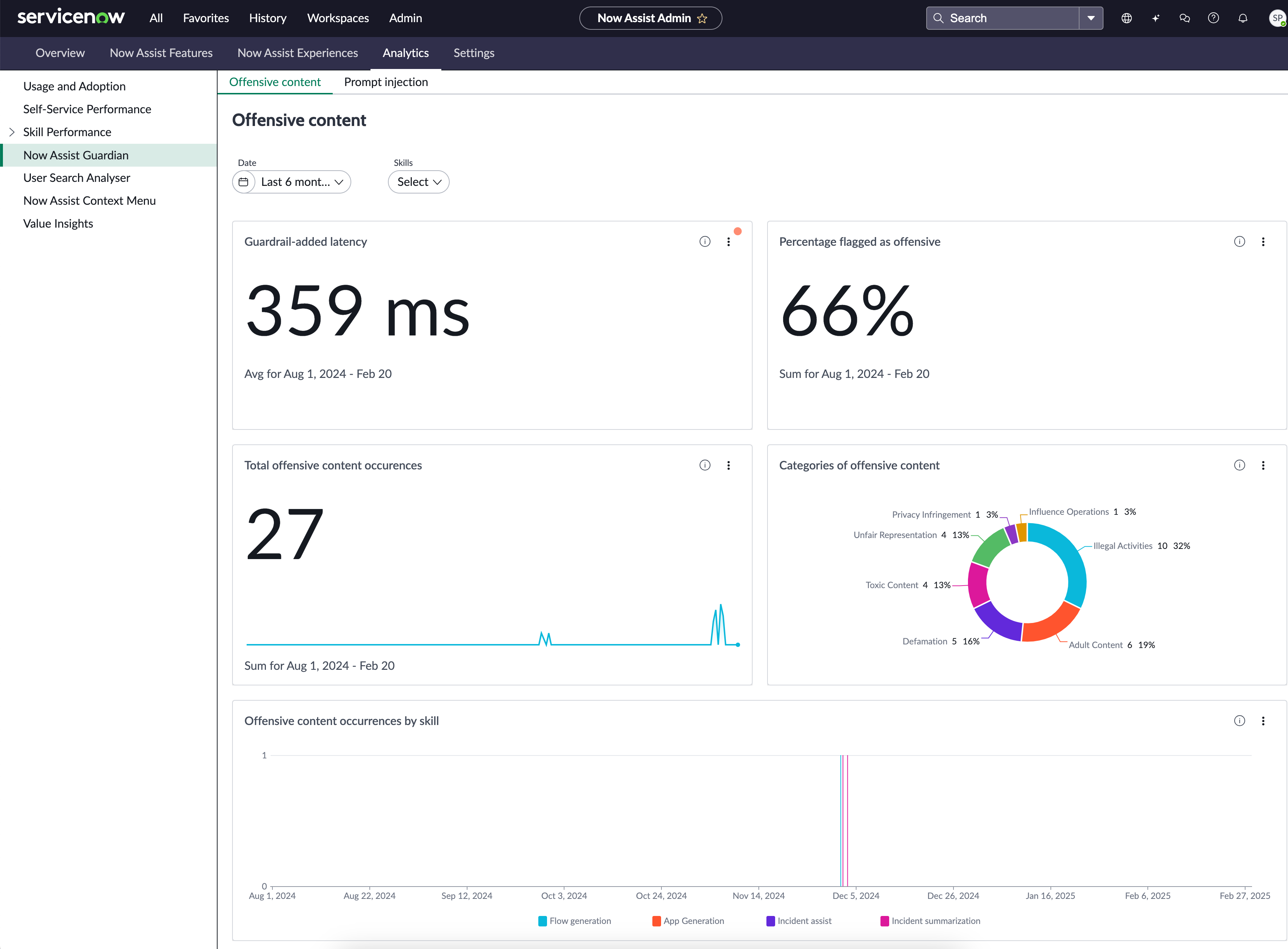This screenshot has height=949, width=1288.
Task: Click the search magnifier icon
Action: click(x=938, y=19)
